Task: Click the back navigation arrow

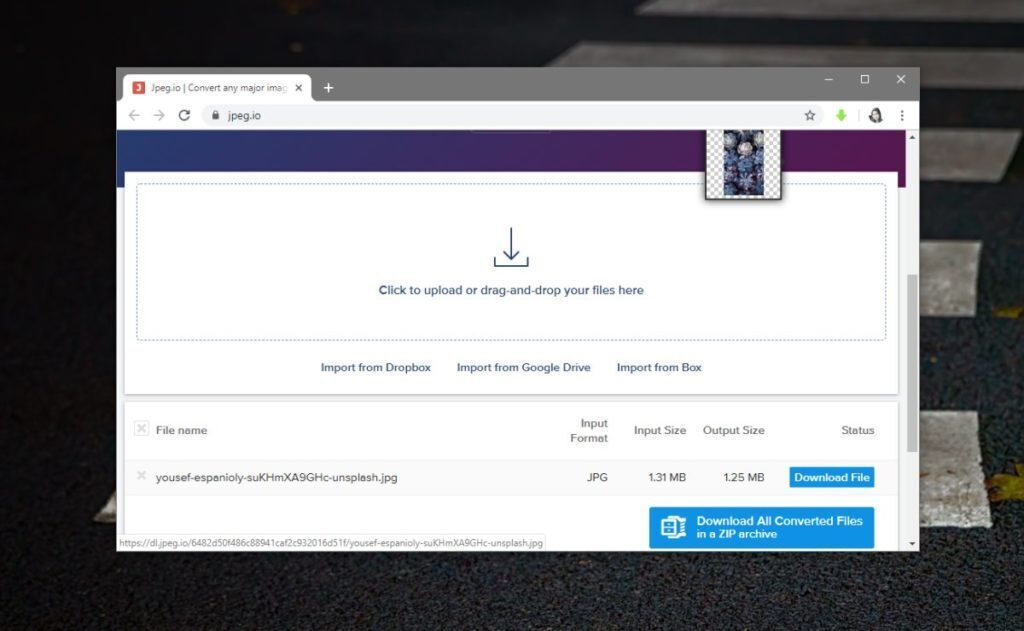Action: [x=133, y=115]
